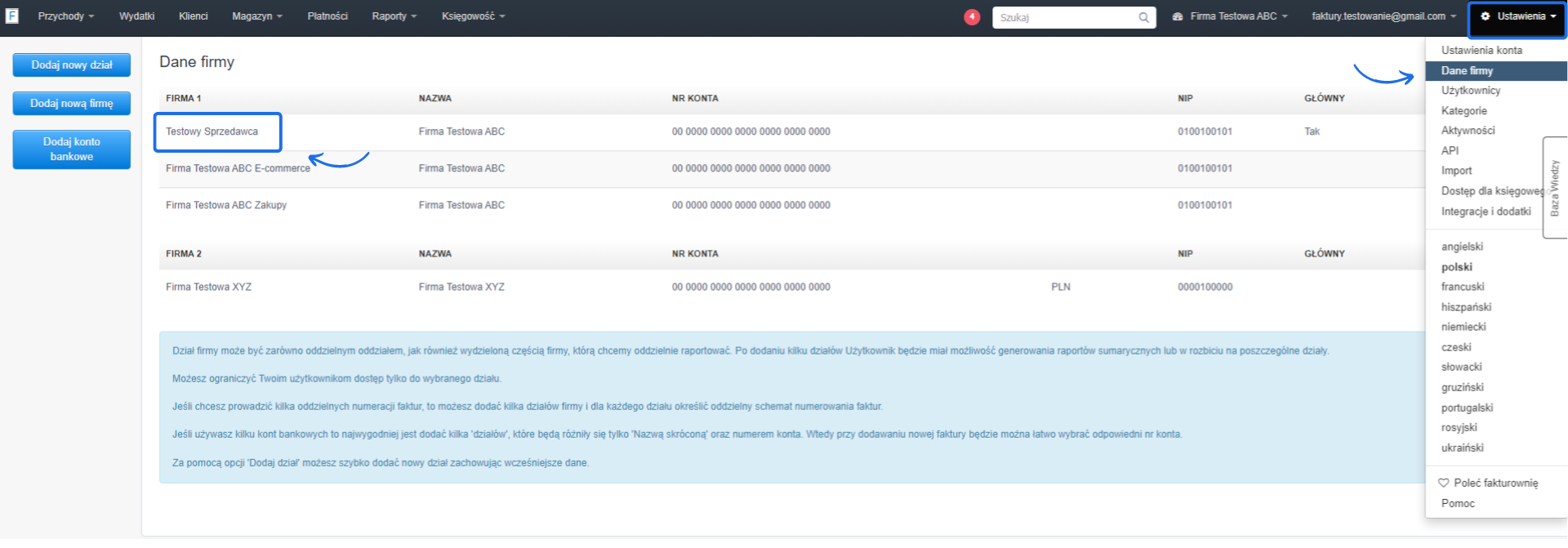Open the Testowy Sprzedawca department link
The width and height of the screenshot is (1568, 548).
pos(212,131)
